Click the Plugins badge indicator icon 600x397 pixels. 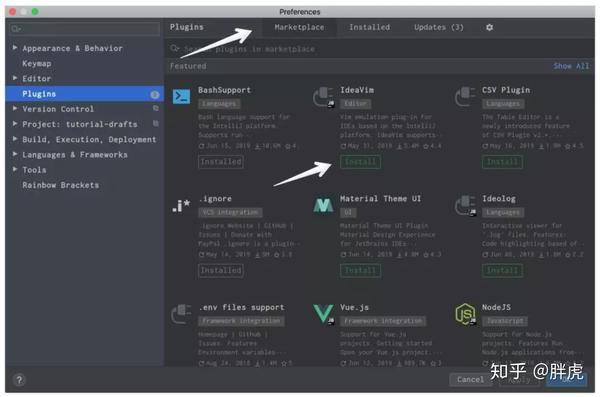click(155, 94)
